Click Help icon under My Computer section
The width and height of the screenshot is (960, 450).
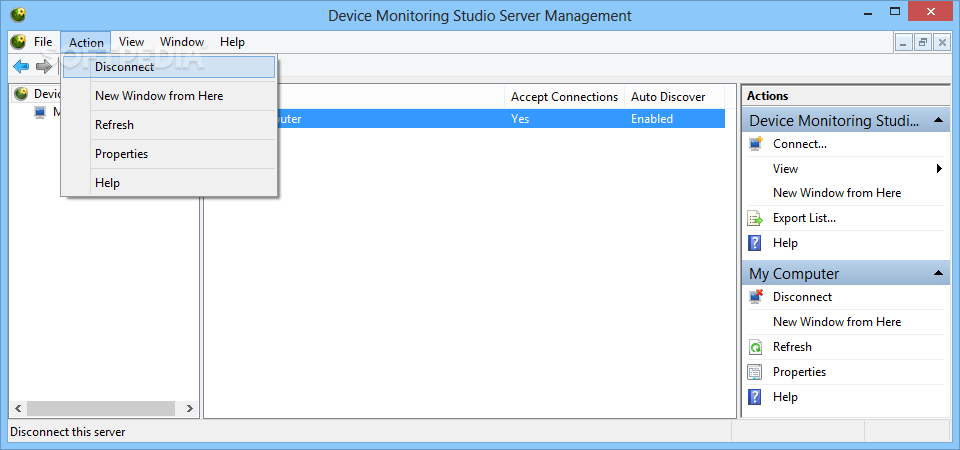[x=756, y=397]
